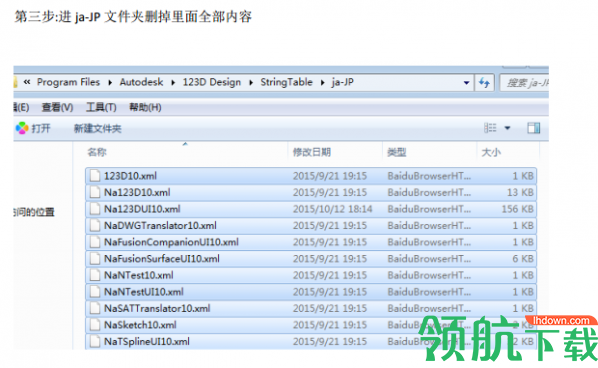Open the view options dropdown arrow
Viewport: 598px width, 368px height.
pos(507,128)
